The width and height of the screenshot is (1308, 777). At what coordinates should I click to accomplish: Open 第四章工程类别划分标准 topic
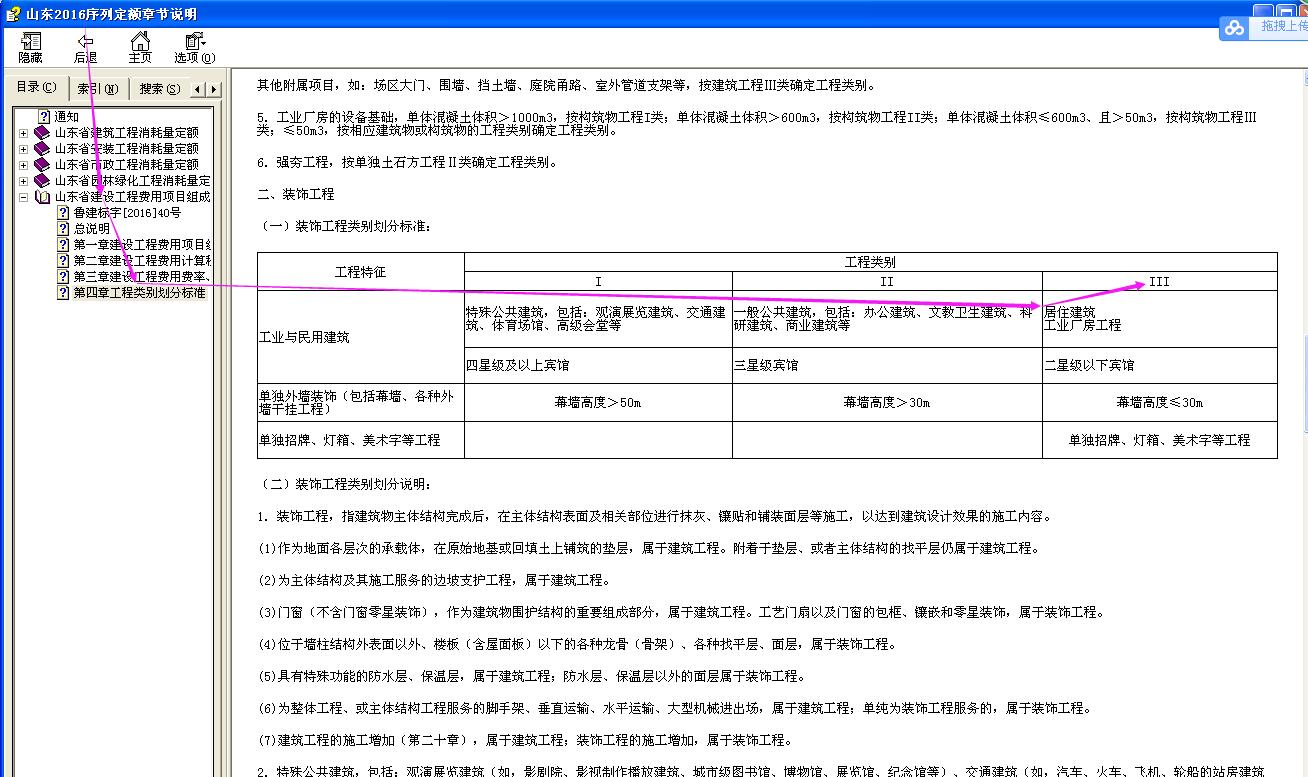click(x=139, y=293)
